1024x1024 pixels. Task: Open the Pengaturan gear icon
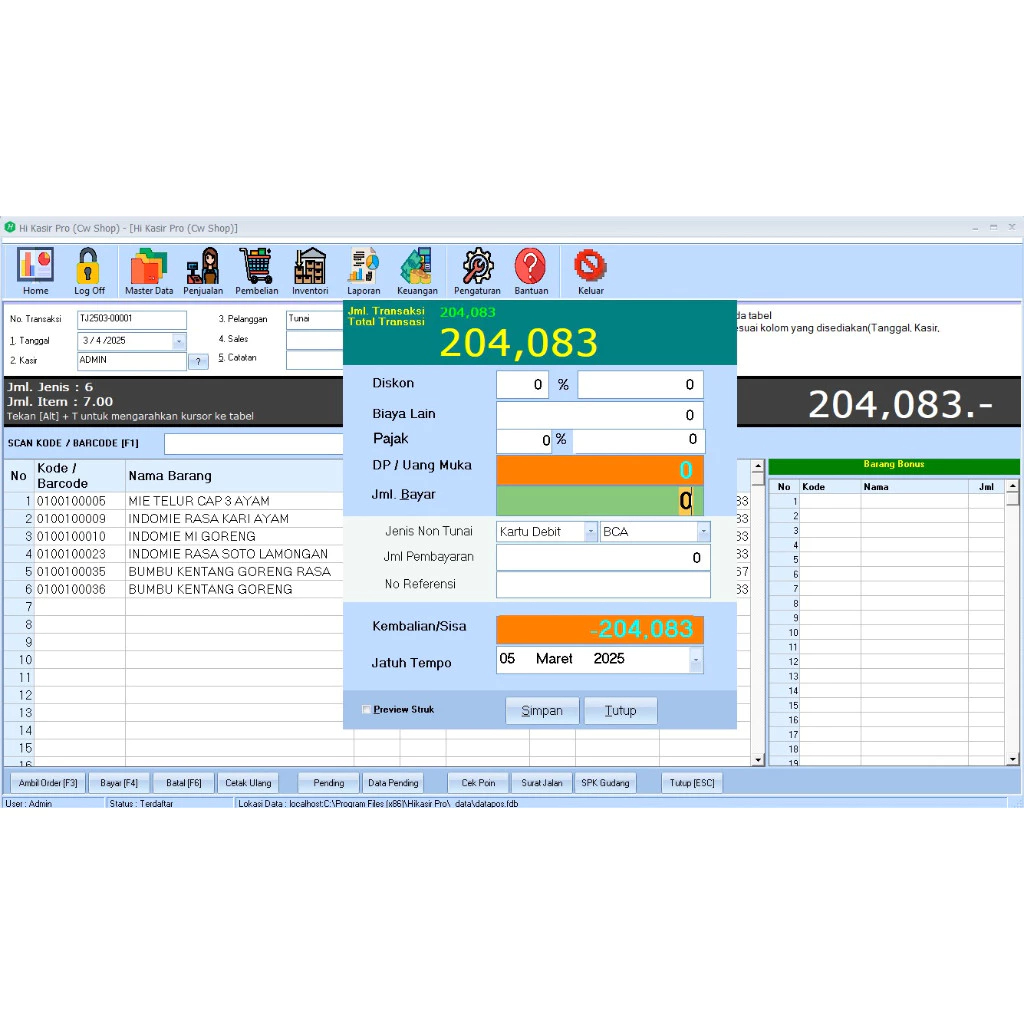(477, 271)
